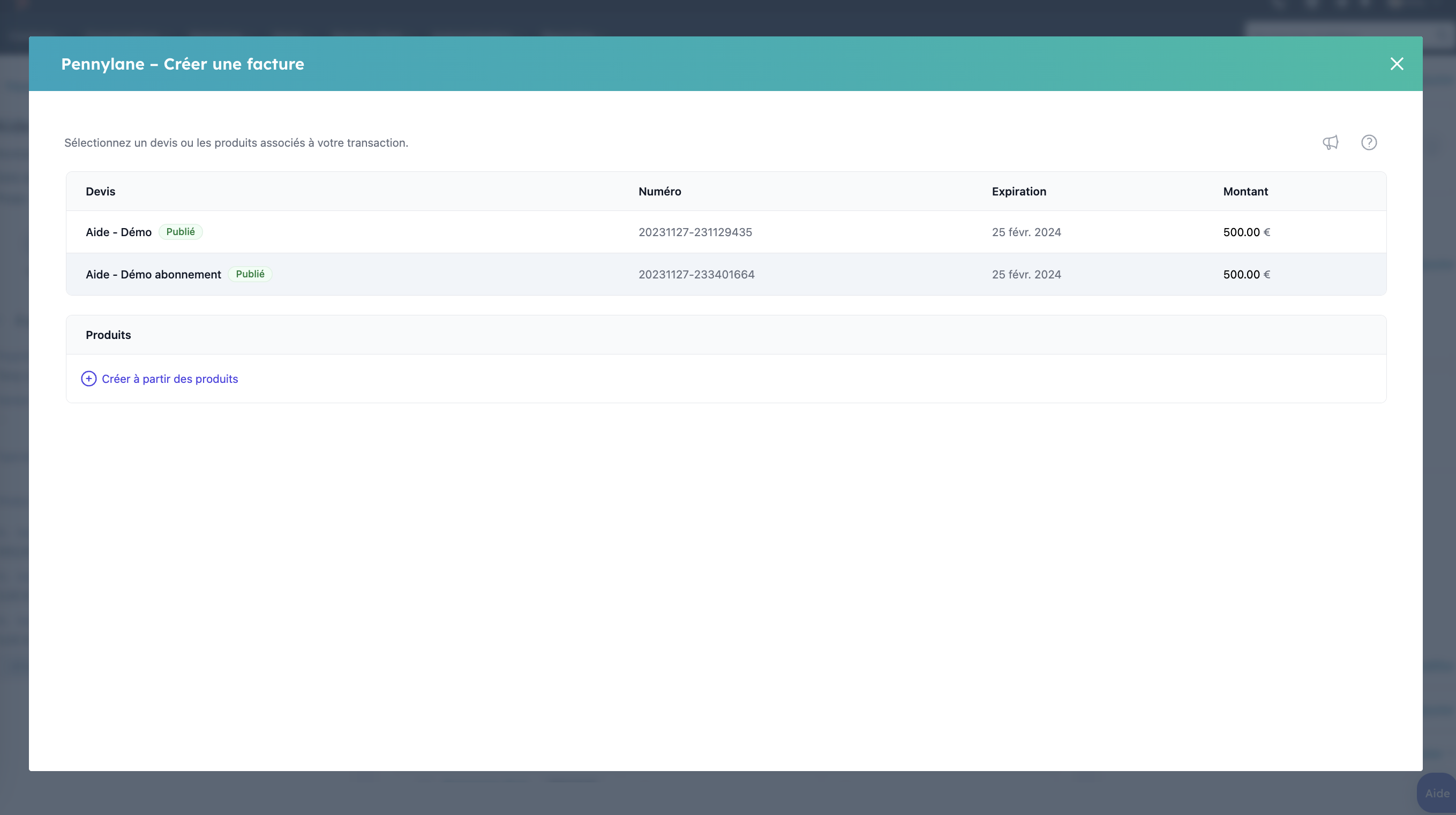Click the Devis column header
The height and width of the screenshot is (815, 1456).
coord(101,192)
